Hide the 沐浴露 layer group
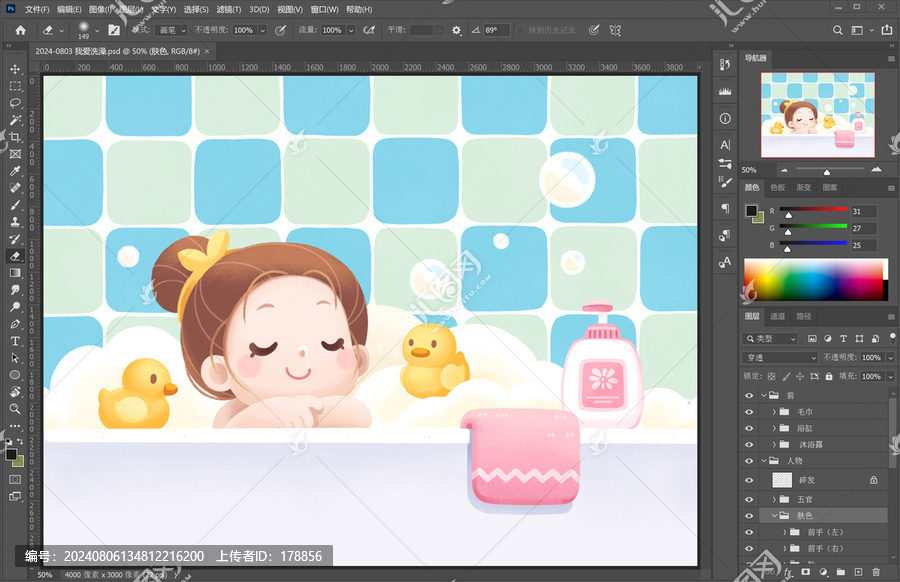 coord(749,445)
